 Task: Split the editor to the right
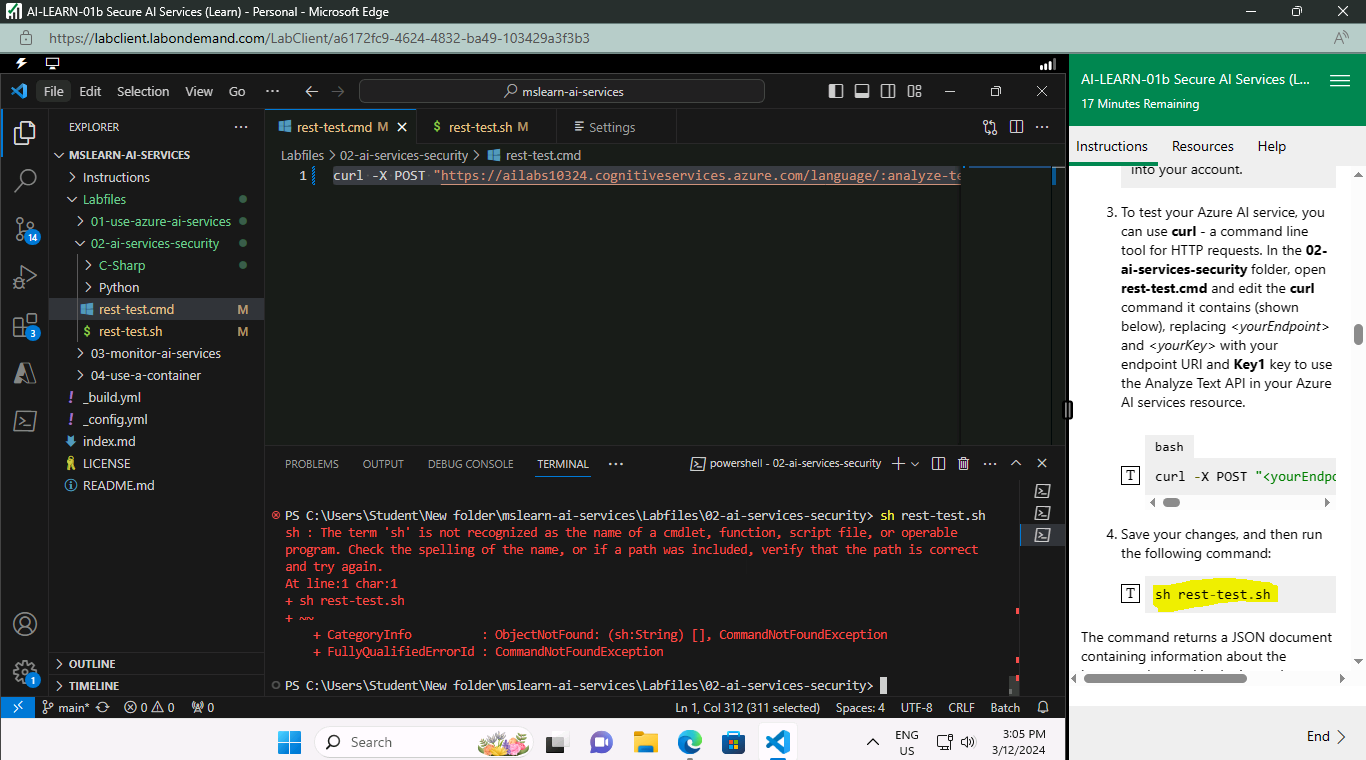[1016, 127]
